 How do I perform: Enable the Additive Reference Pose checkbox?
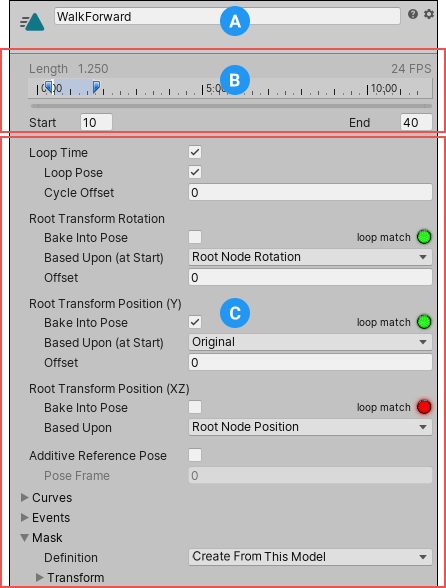pyautogui.click(x=195, y=455)
